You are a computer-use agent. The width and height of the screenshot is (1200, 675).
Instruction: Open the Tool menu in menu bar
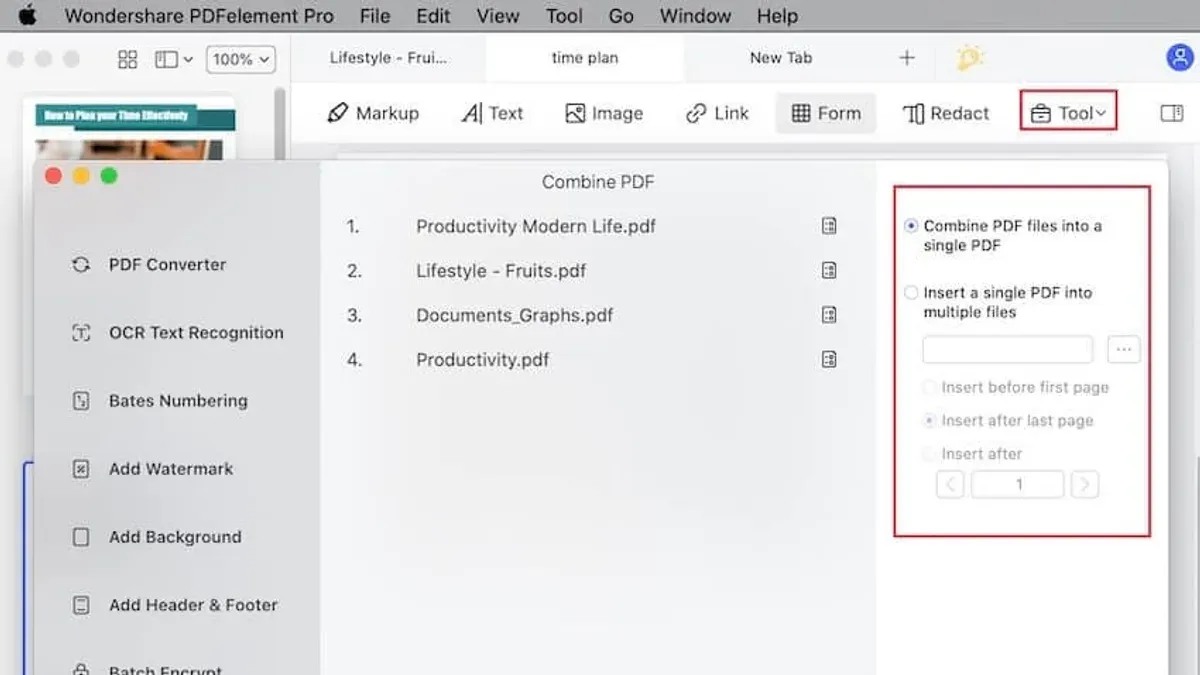tap(564, 16)
